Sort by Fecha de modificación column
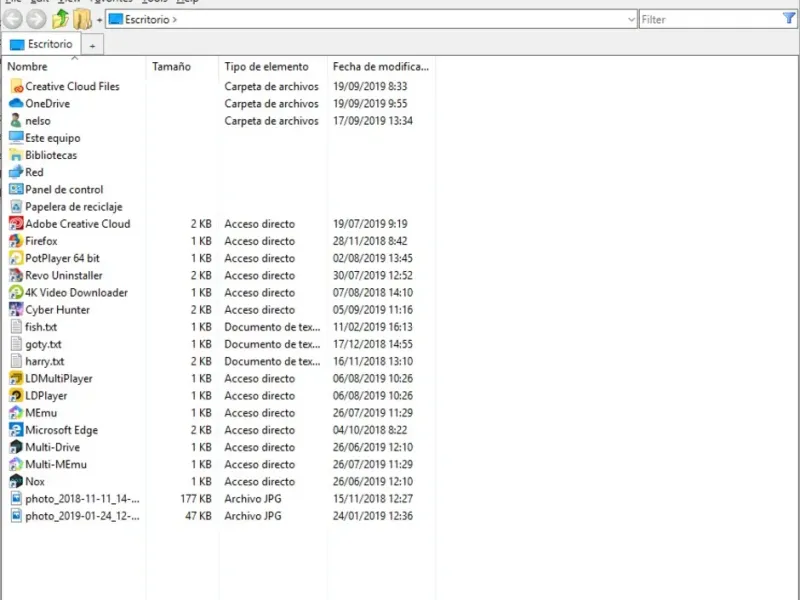 381,67
